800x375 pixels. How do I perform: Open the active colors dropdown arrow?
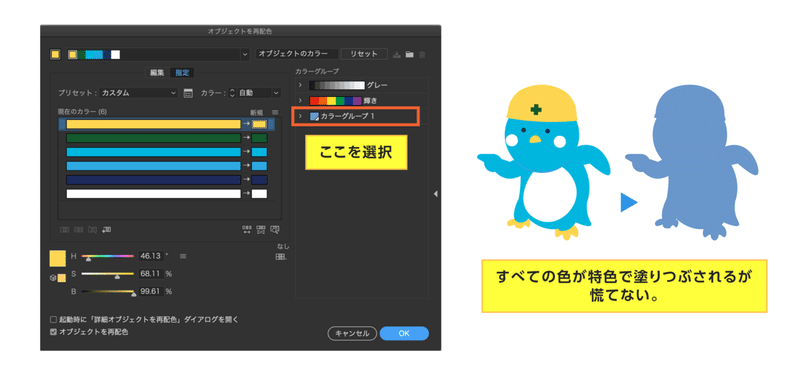245,54
